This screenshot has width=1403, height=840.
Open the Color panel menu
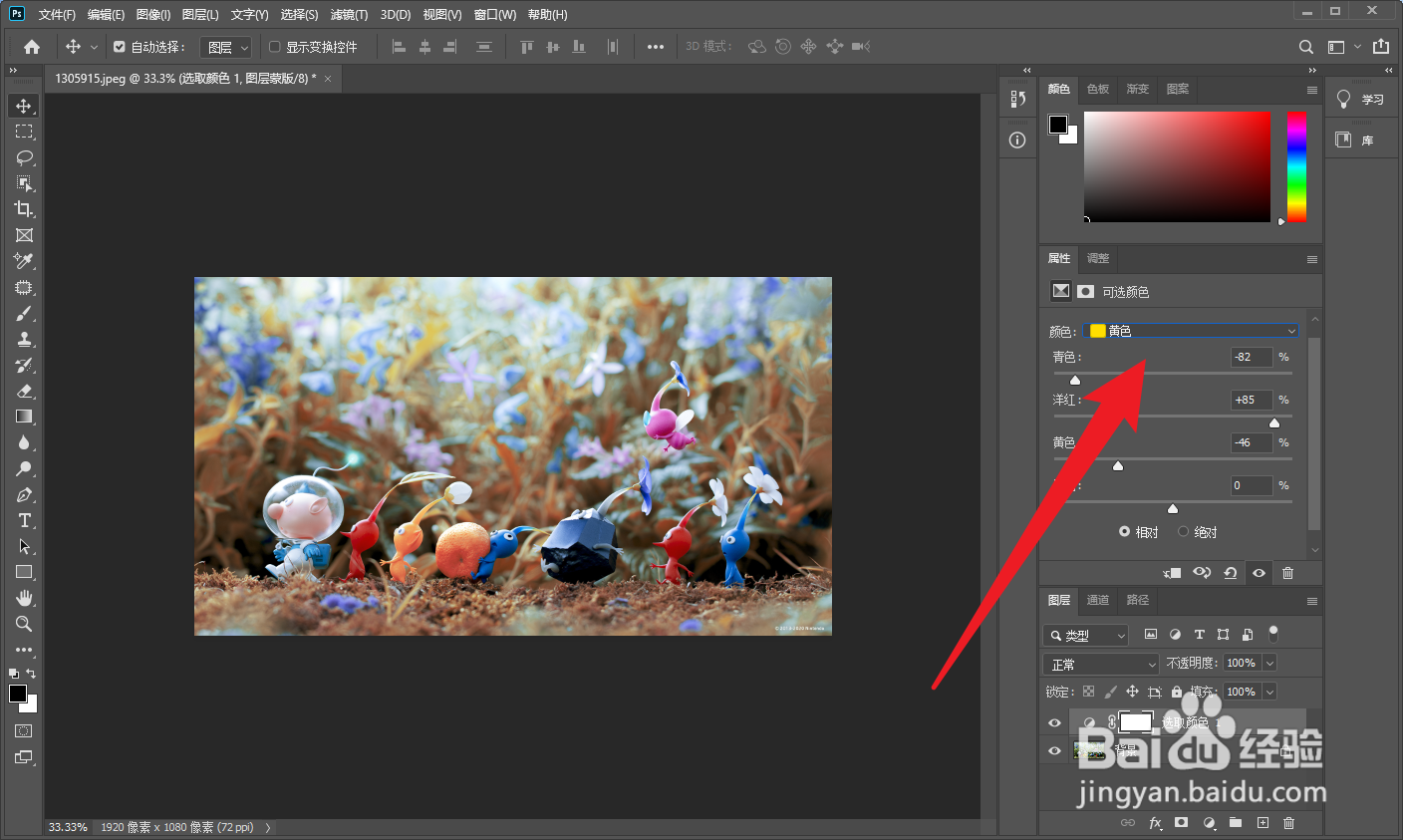[x=1311, y=90]
